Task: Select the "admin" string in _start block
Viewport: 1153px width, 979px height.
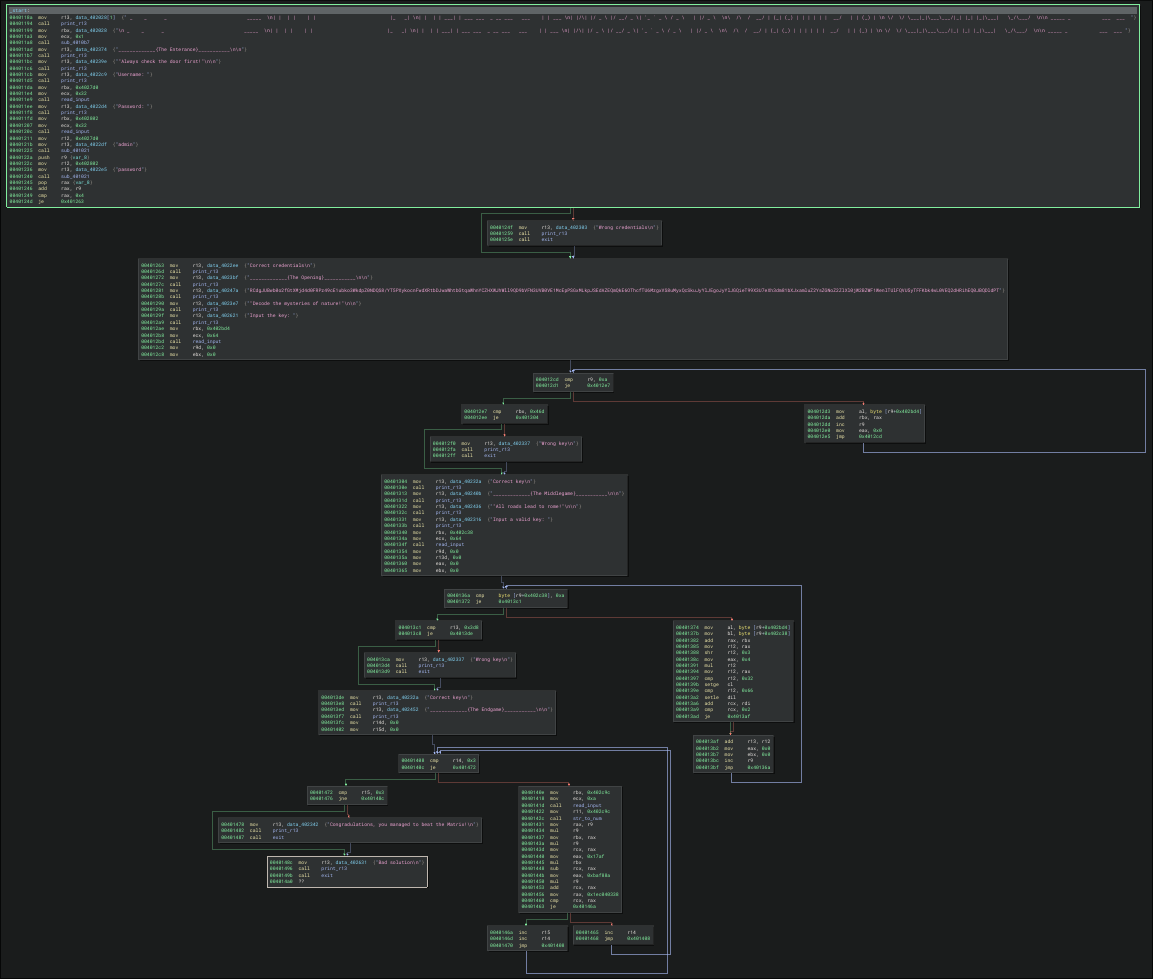Action: click(x=125, y=144)
